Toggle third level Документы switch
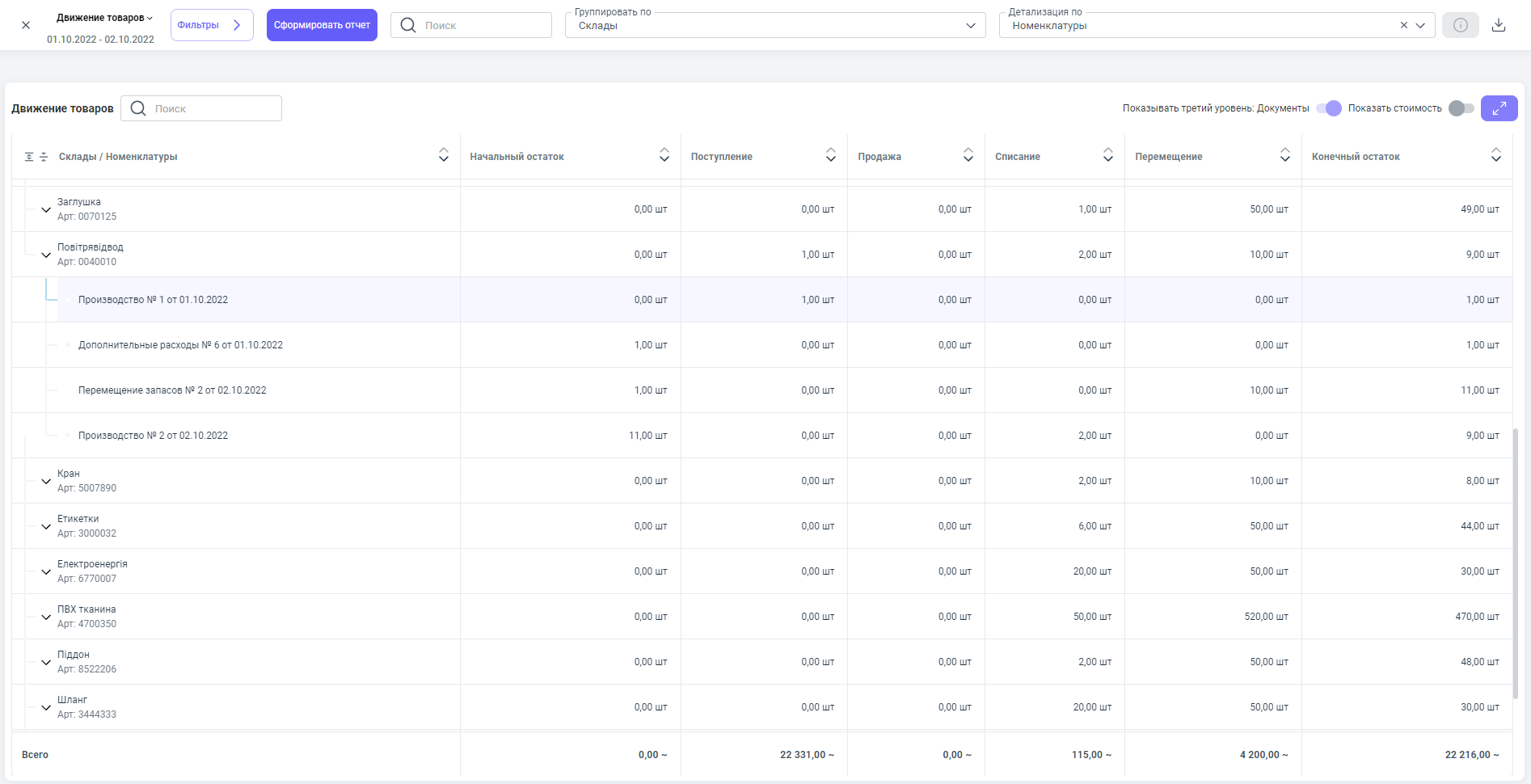Screen dimensions: 1531x784 [x=1329, y=108]
